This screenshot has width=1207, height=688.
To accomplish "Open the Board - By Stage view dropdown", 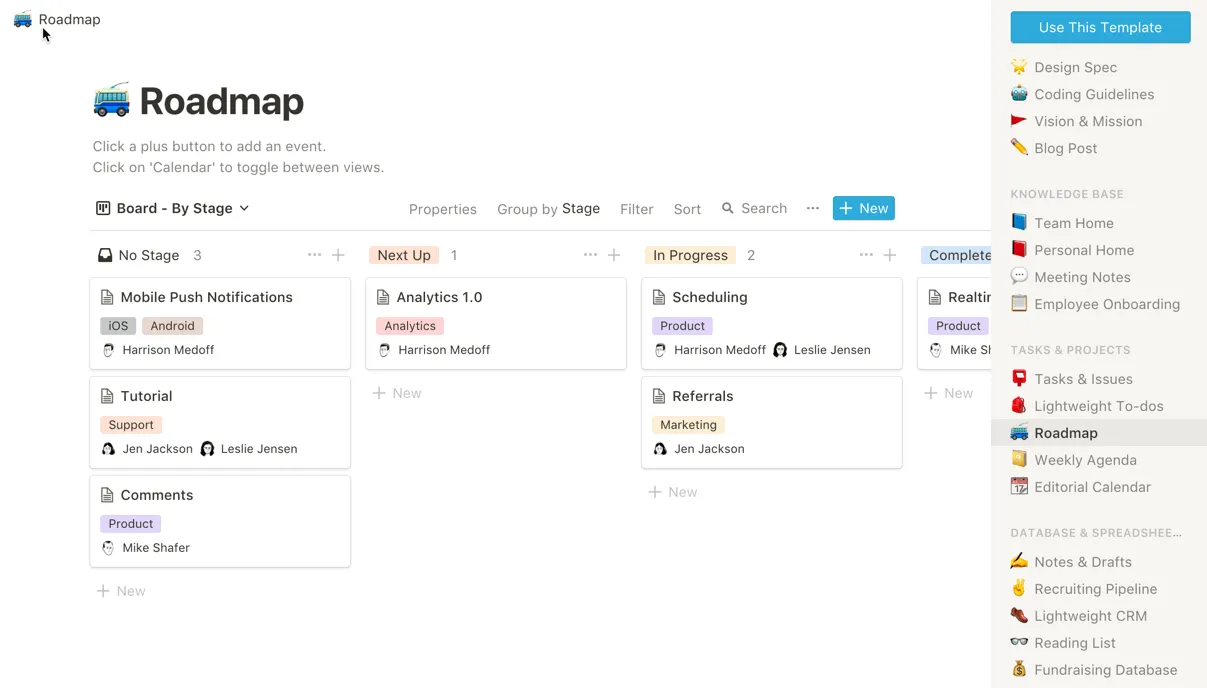I will 173,208.
